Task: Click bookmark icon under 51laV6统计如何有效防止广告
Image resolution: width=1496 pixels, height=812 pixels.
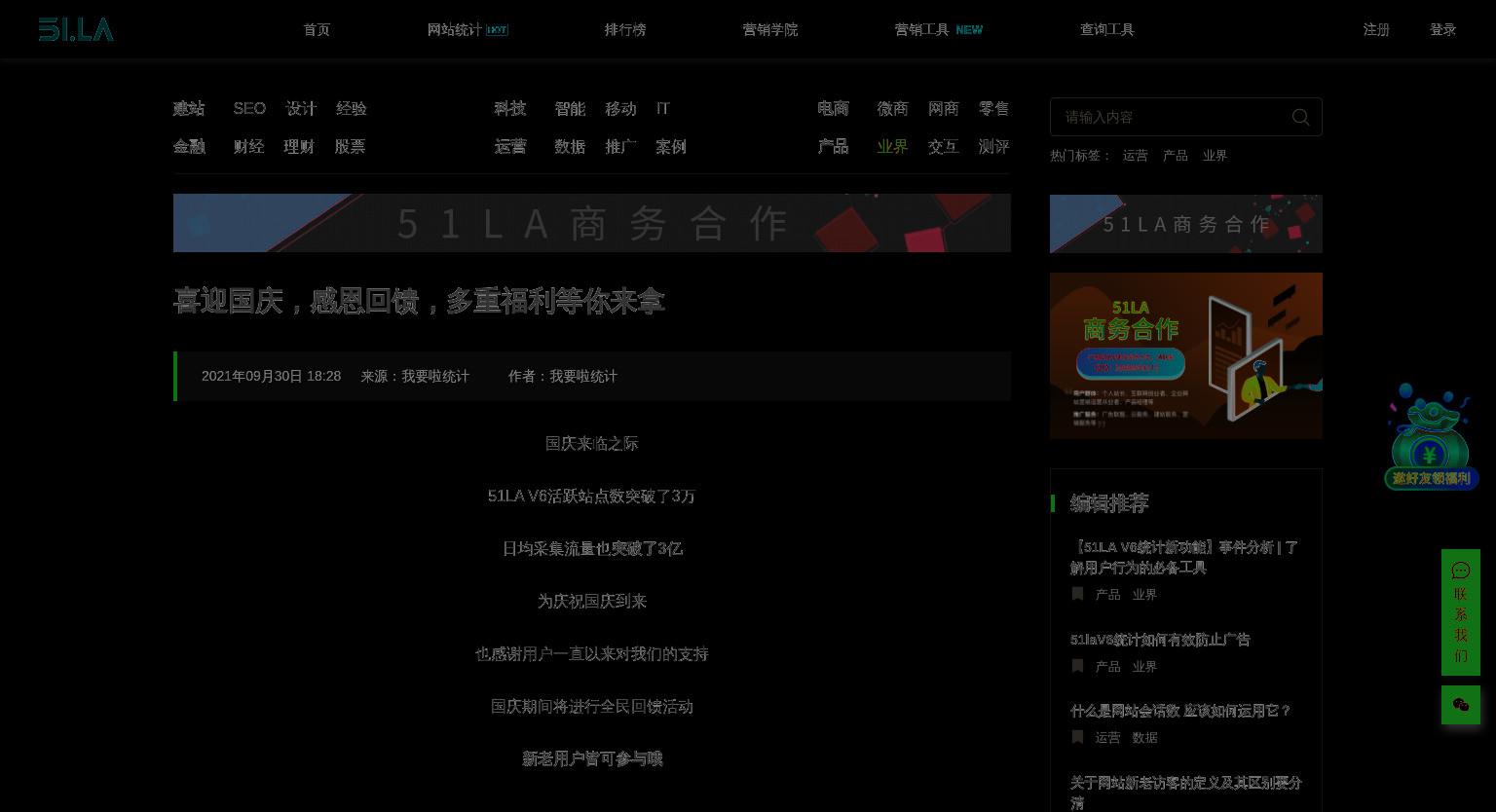Action: tap(1077, 666)
